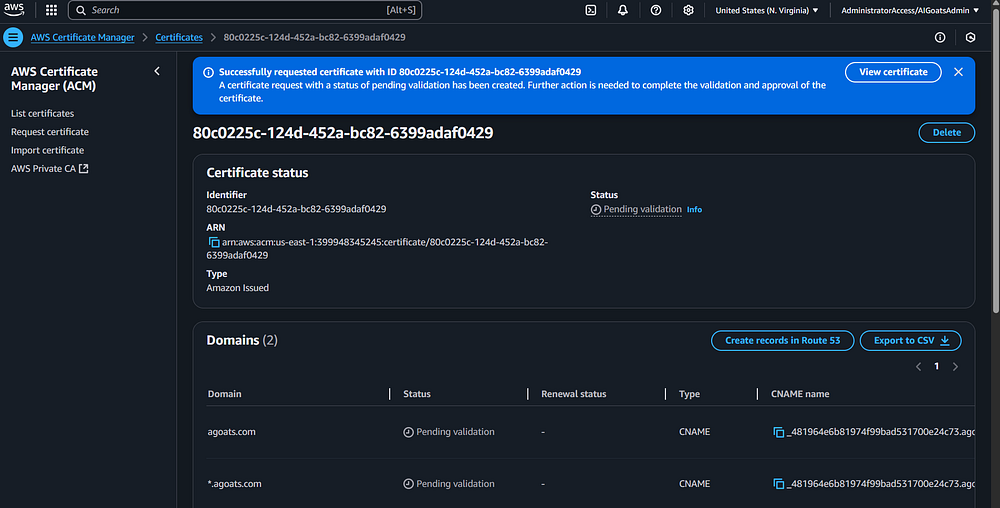Select List certificates in sidebar

tap(42, 114)
